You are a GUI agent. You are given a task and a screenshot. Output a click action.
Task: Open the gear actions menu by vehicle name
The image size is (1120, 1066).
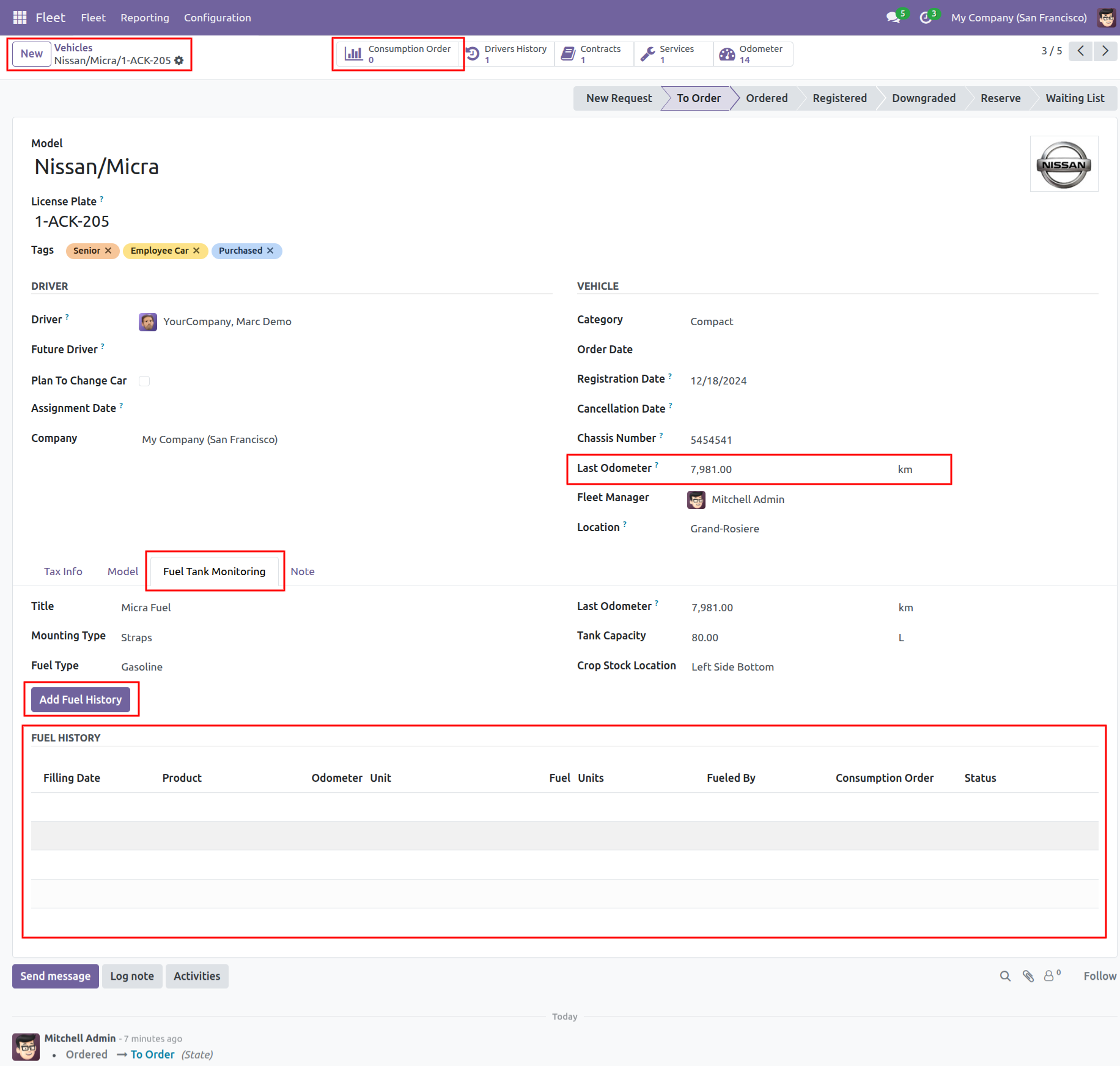tap(179, 61)
